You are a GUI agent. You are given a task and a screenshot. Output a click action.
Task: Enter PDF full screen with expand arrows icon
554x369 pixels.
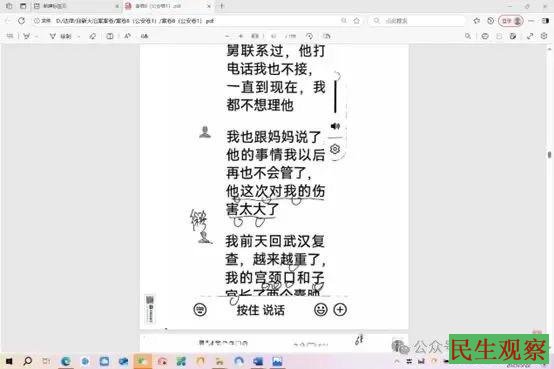click(530, 36)
